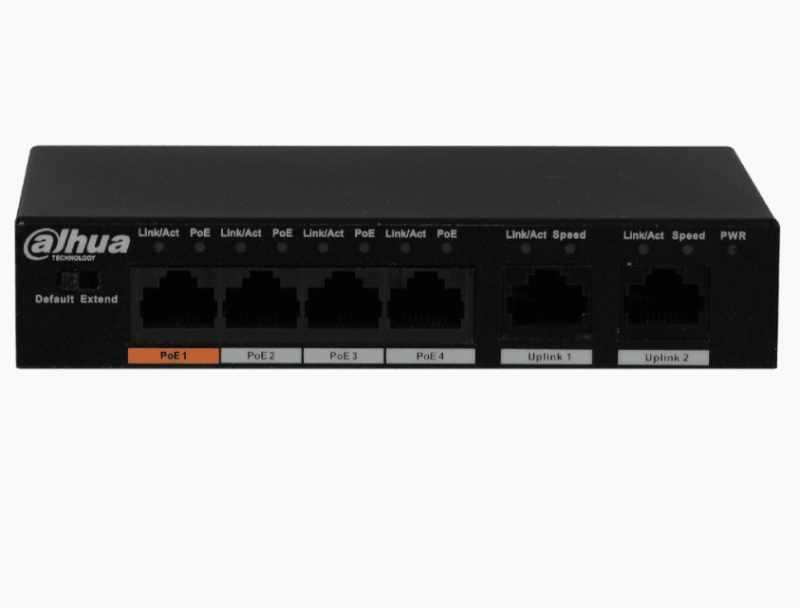This screenshot has height=608, width=800.
Task: Click 'Speed' text above Uplink 1 port
Action: (x=569, y=235)
